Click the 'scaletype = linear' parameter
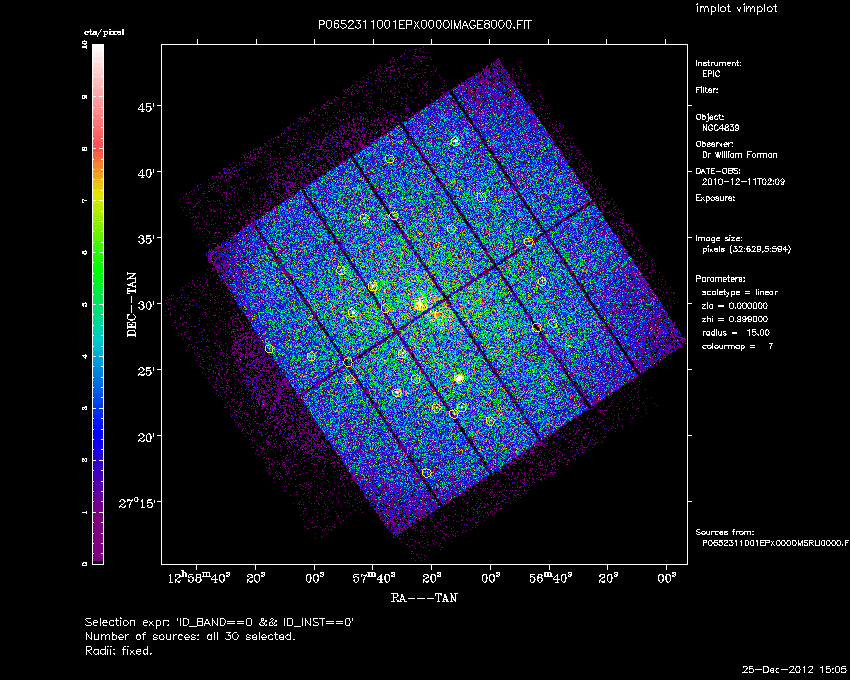850x680 pixels. click(739, 292)
